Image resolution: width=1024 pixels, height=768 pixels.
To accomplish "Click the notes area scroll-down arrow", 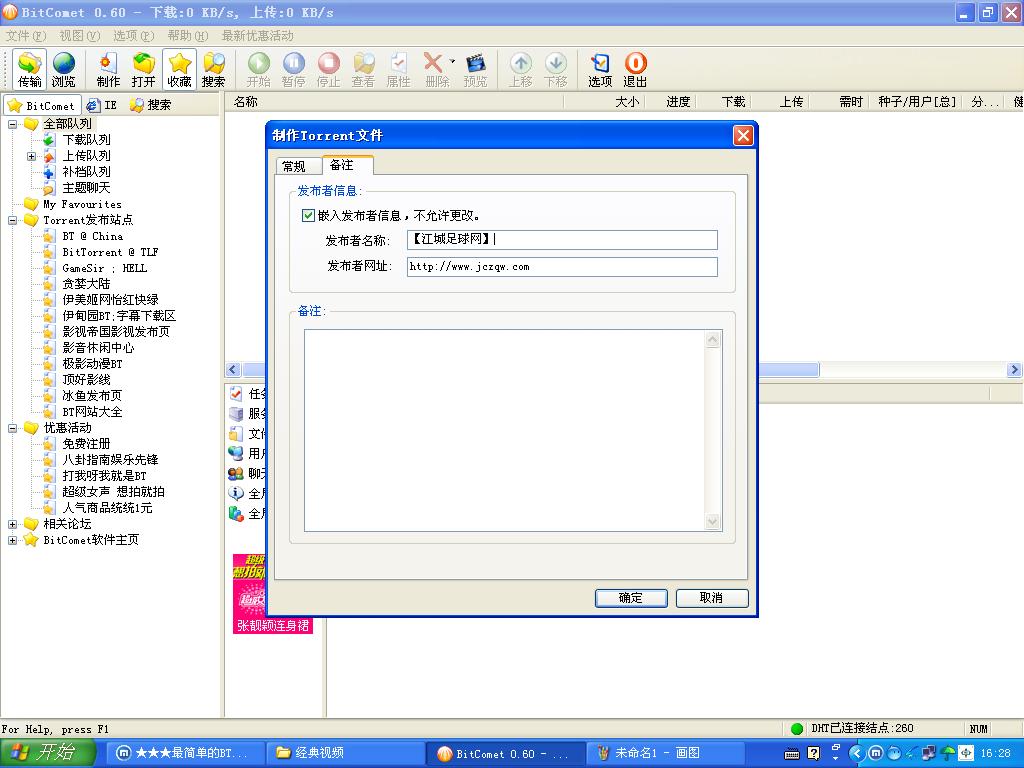I will point(713,521).
